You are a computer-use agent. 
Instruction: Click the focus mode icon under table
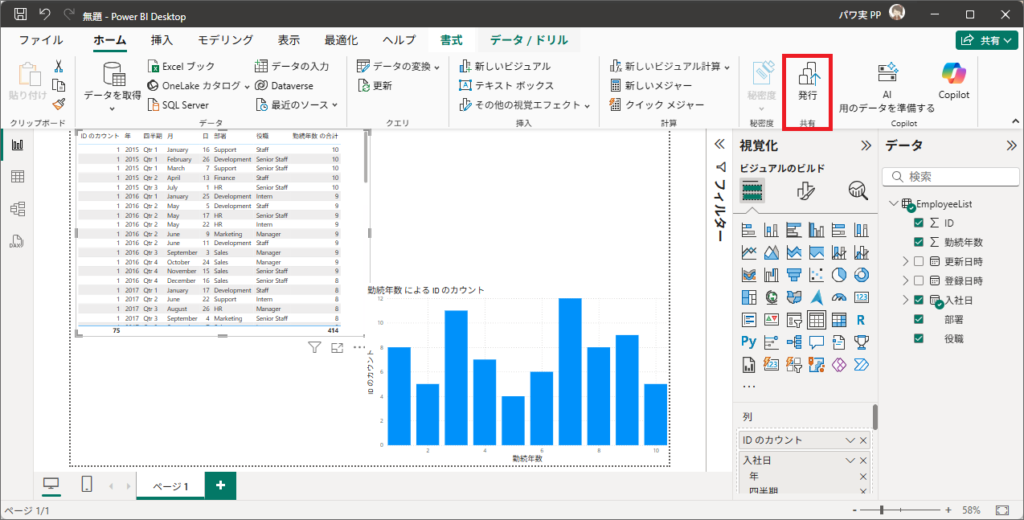pos(337,348)
